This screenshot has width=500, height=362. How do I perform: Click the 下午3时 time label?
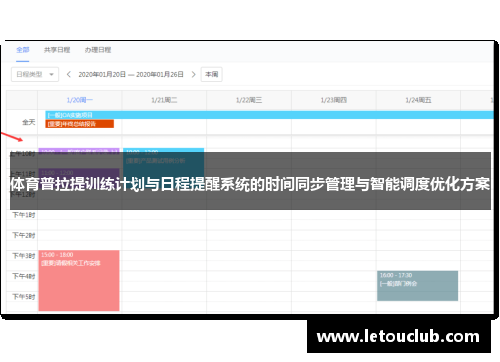pos(24,256)
